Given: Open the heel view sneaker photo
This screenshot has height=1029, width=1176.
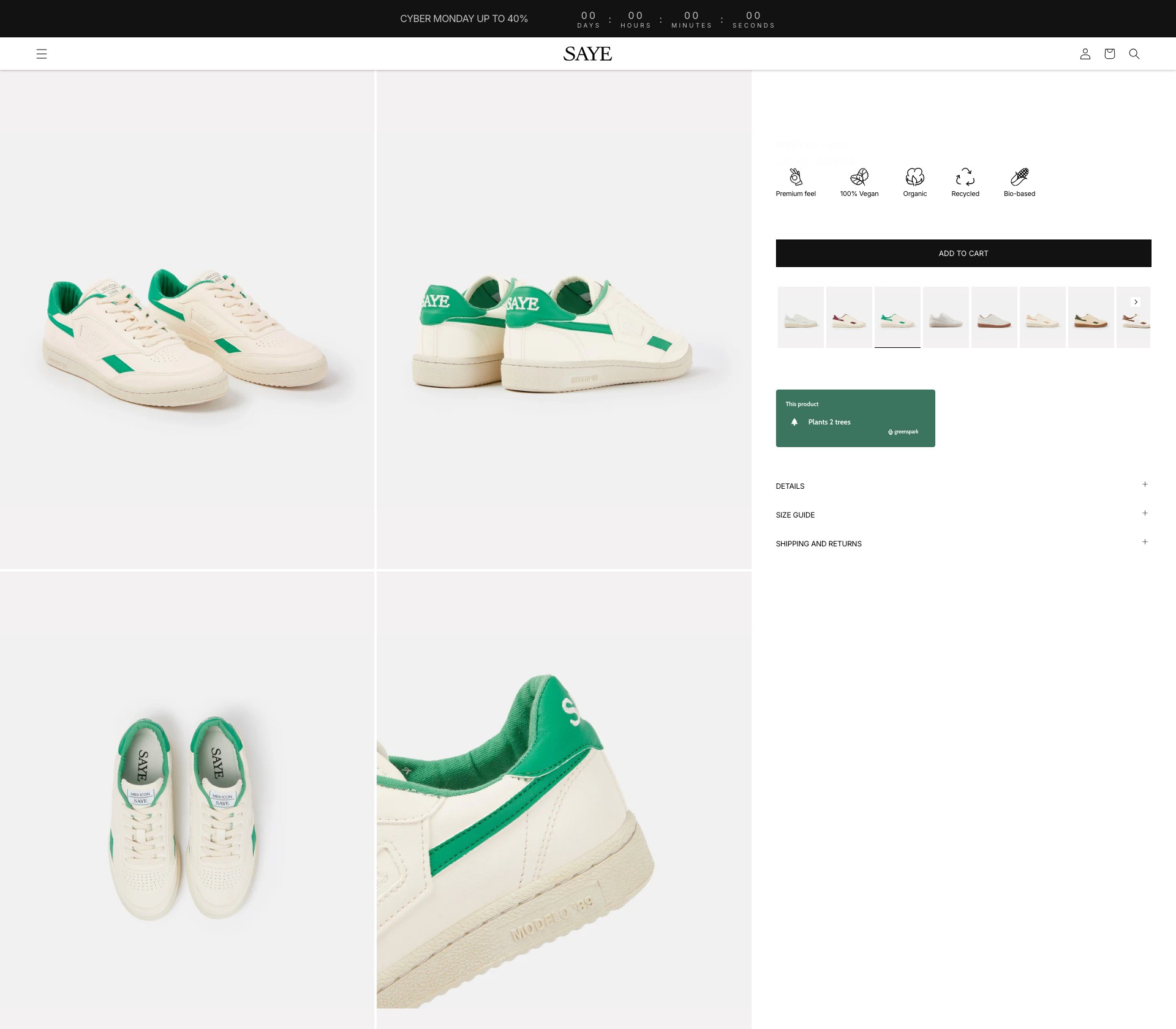Looking at the screenshot, I should [563, 320].
